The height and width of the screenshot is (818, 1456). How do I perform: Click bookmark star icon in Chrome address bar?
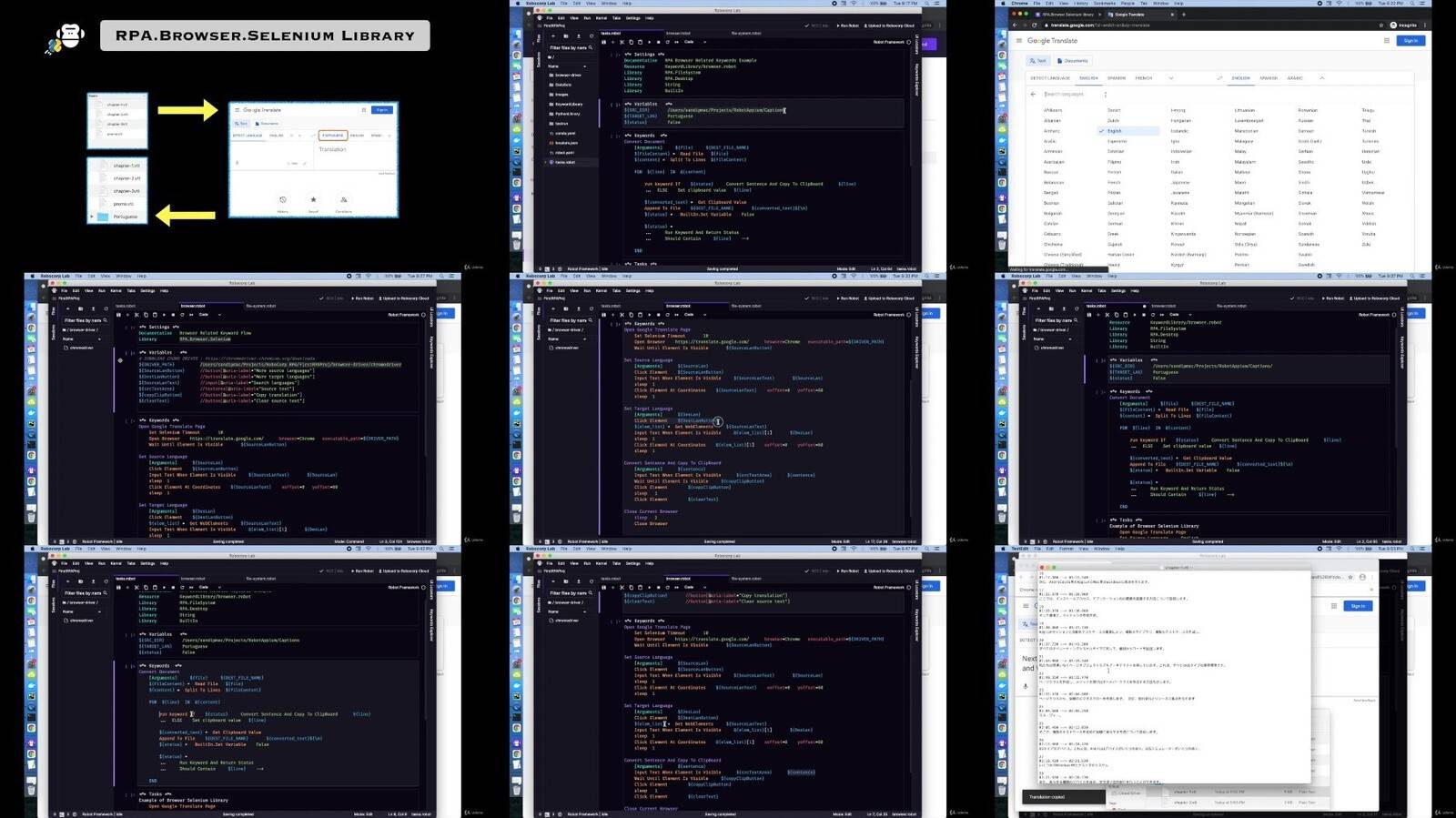1381,25
